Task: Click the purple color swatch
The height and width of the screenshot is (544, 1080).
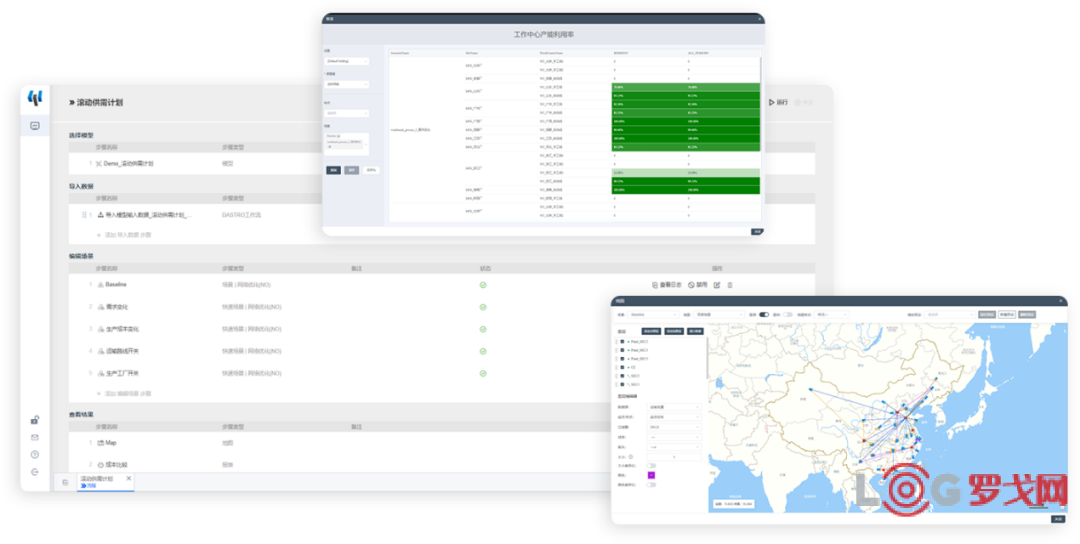Action: [x=651, y=475]
